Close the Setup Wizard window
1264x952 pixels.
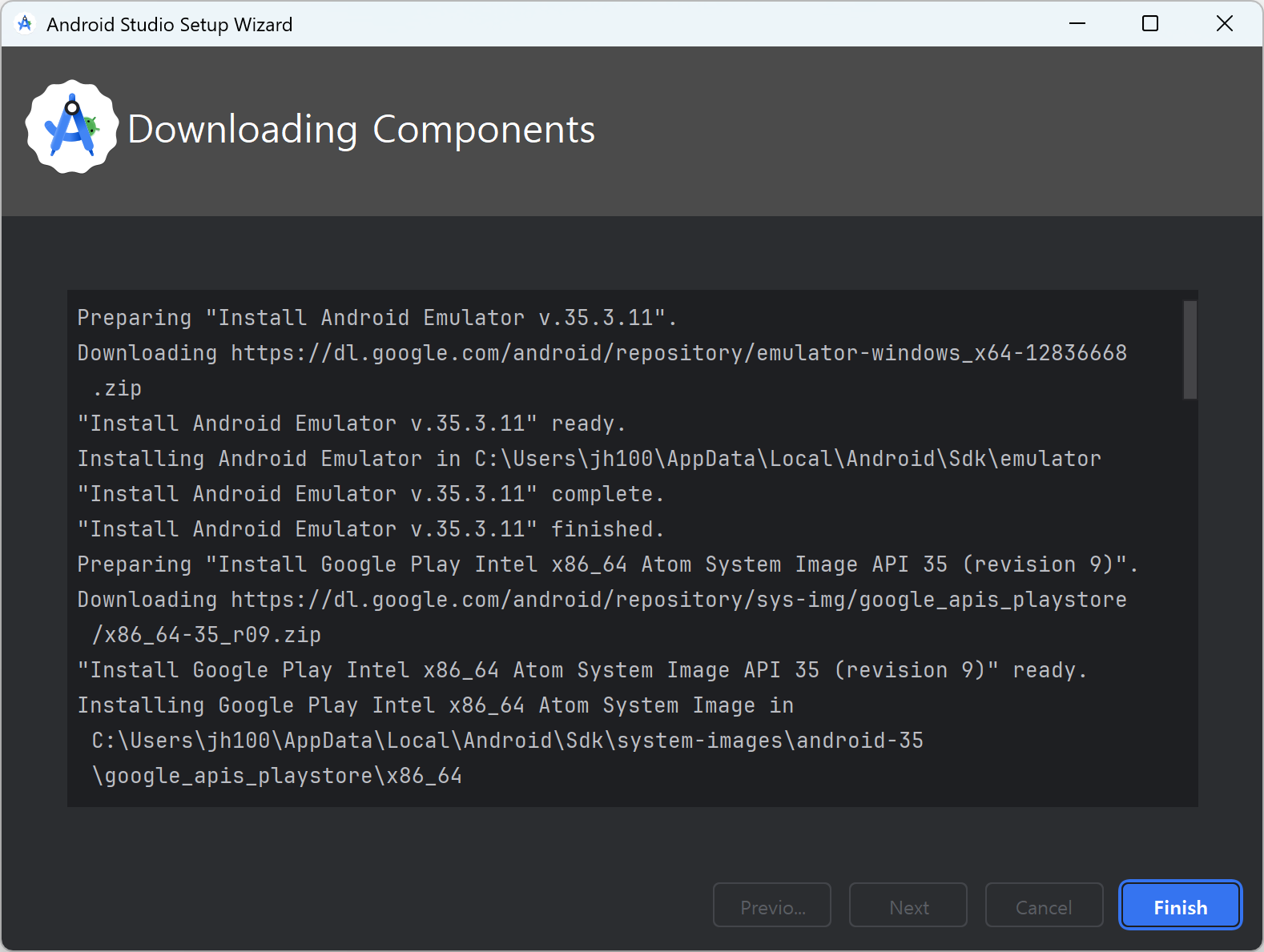[x=1225, y=24]
